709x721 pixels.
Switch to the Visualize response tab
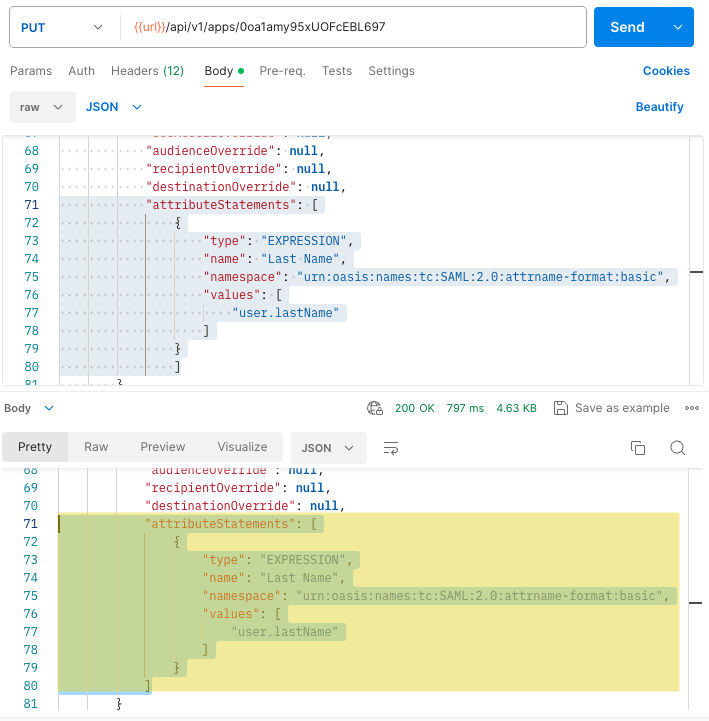coord(242,447)
